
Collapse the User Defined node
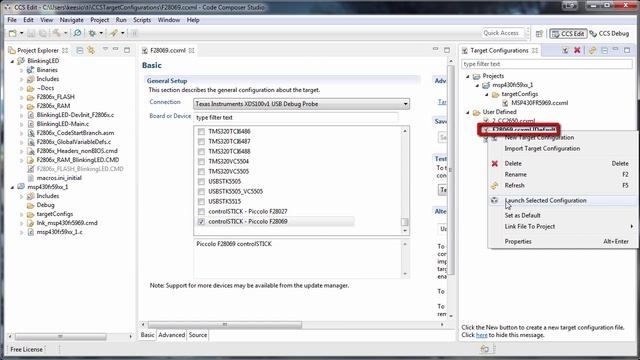(x=468, y=112)
